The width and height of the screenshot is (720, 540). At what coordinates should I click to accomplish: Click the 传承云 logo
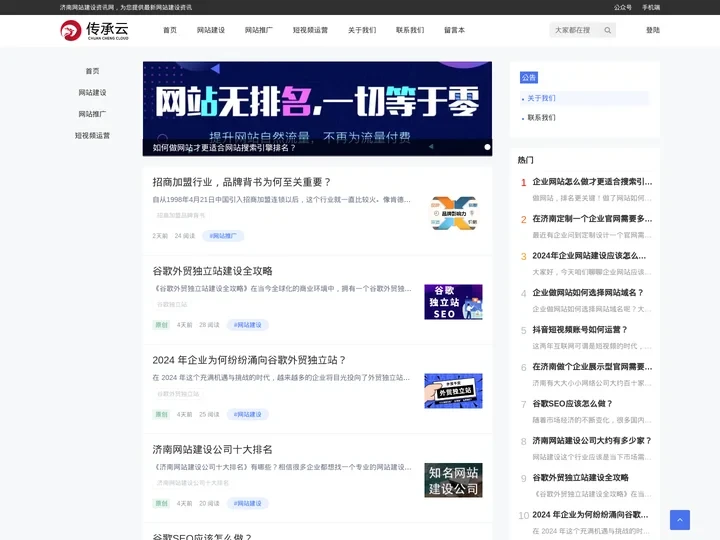pos(95,30)
